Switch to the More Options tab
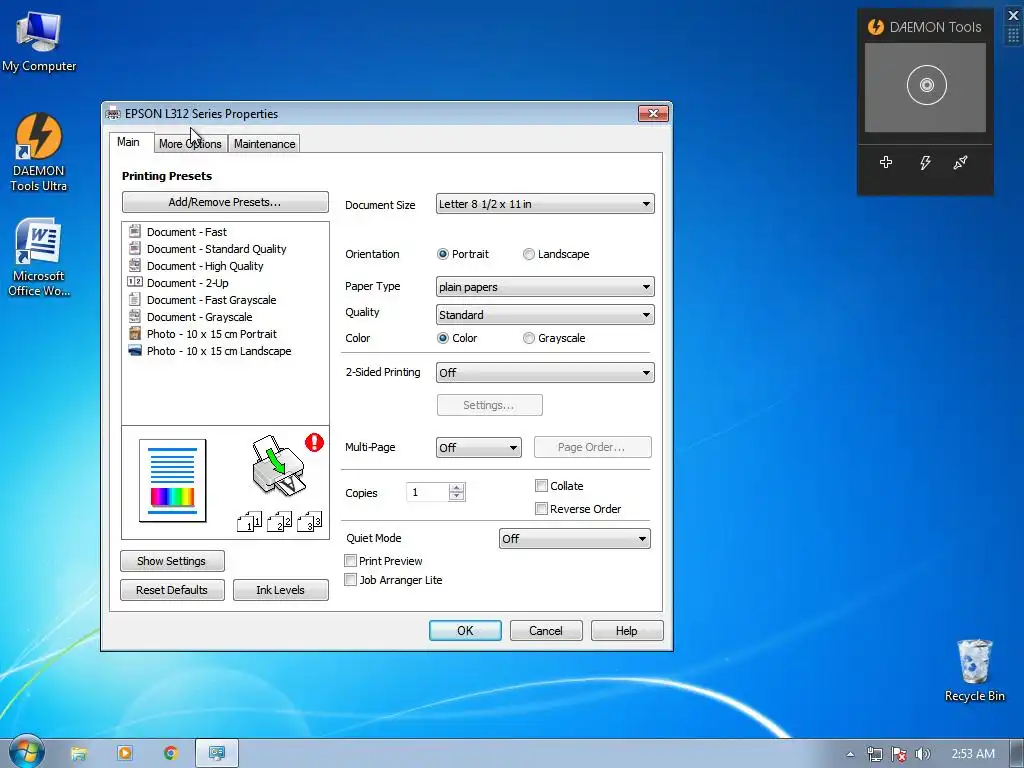This screenshot has height=768, width=1024. click(190, 144)
